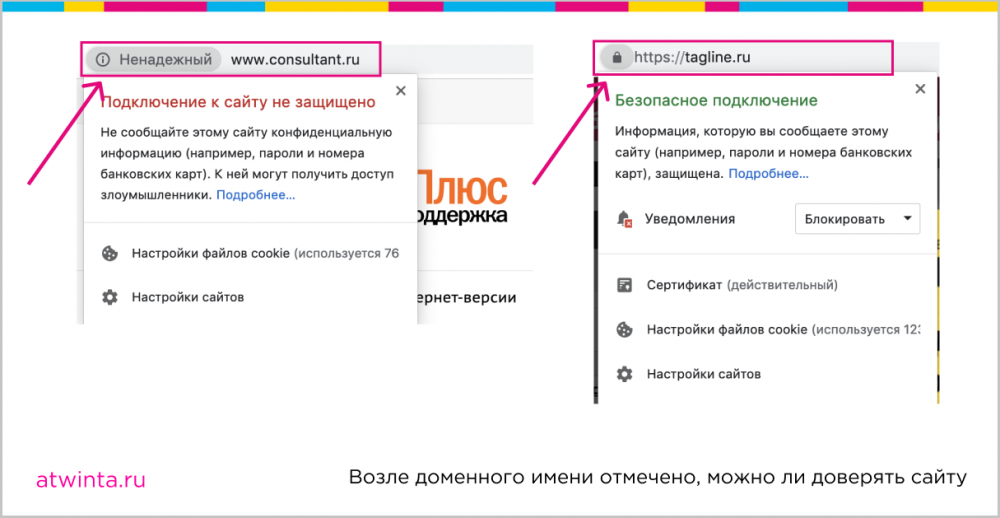Click the padlock icon beside tagline.ru

pos(617,58)
